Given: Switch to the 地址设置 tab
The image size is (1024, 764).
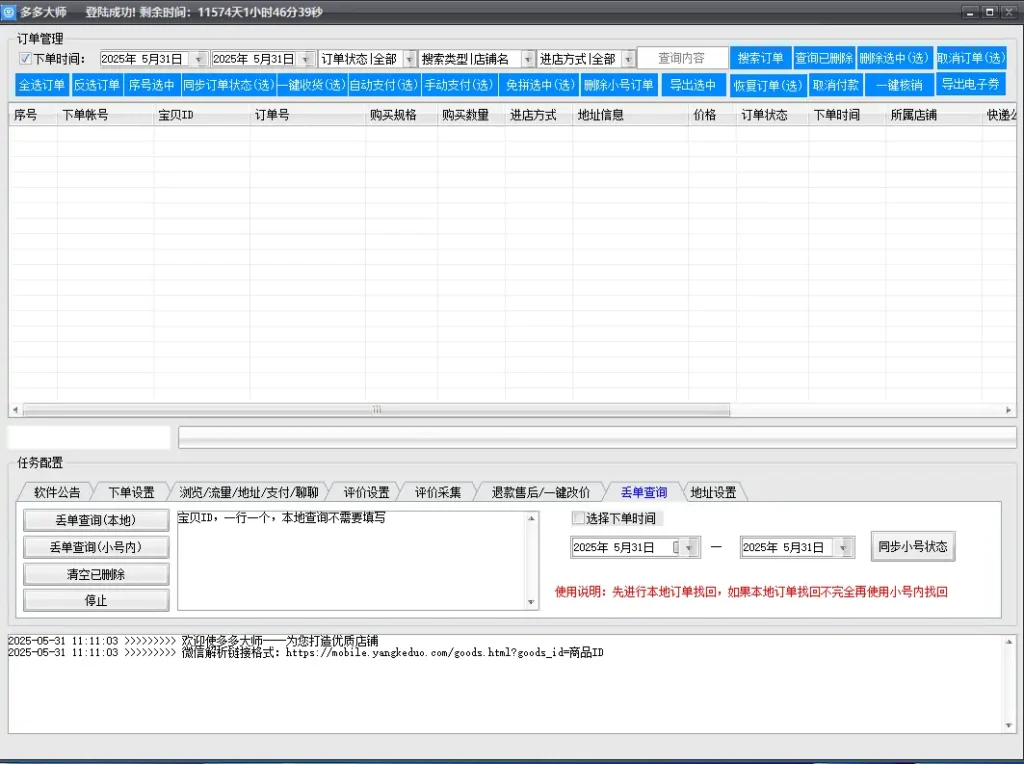Looking at the screenshot, I should [x=713, y=492].
